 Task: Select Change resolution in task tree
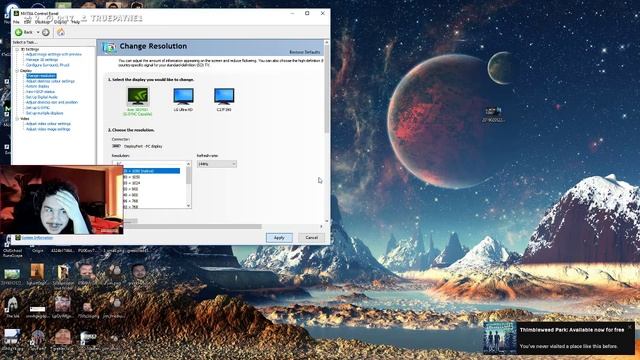(41, 76)
